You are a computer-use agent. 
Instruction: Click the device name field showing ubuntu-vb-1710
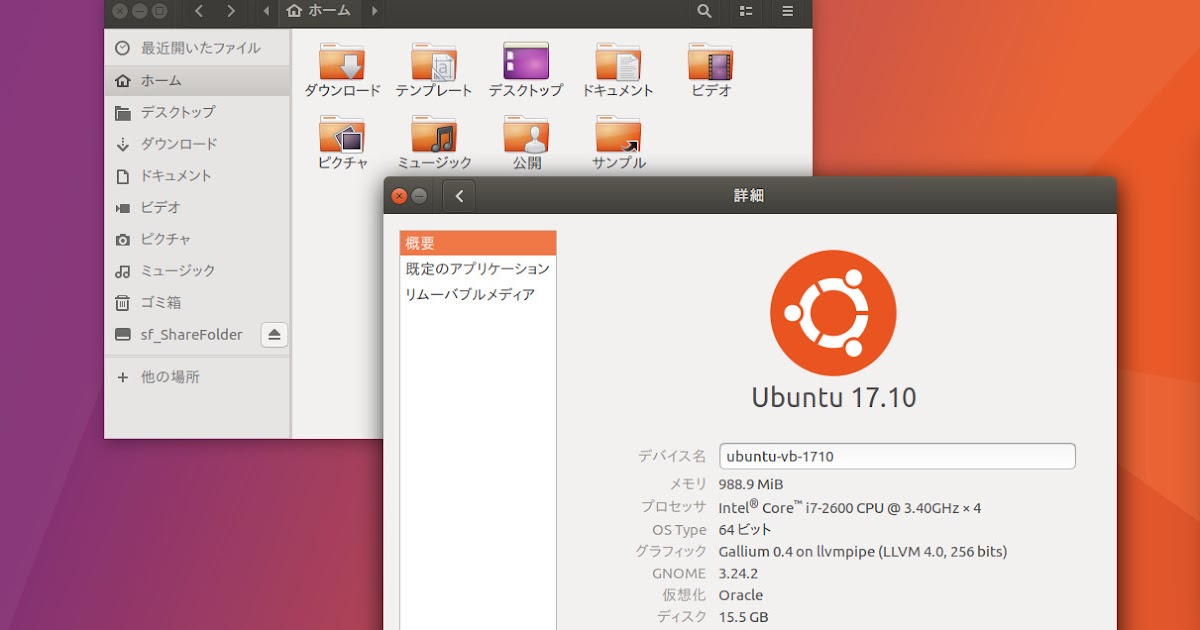[897, 456]
